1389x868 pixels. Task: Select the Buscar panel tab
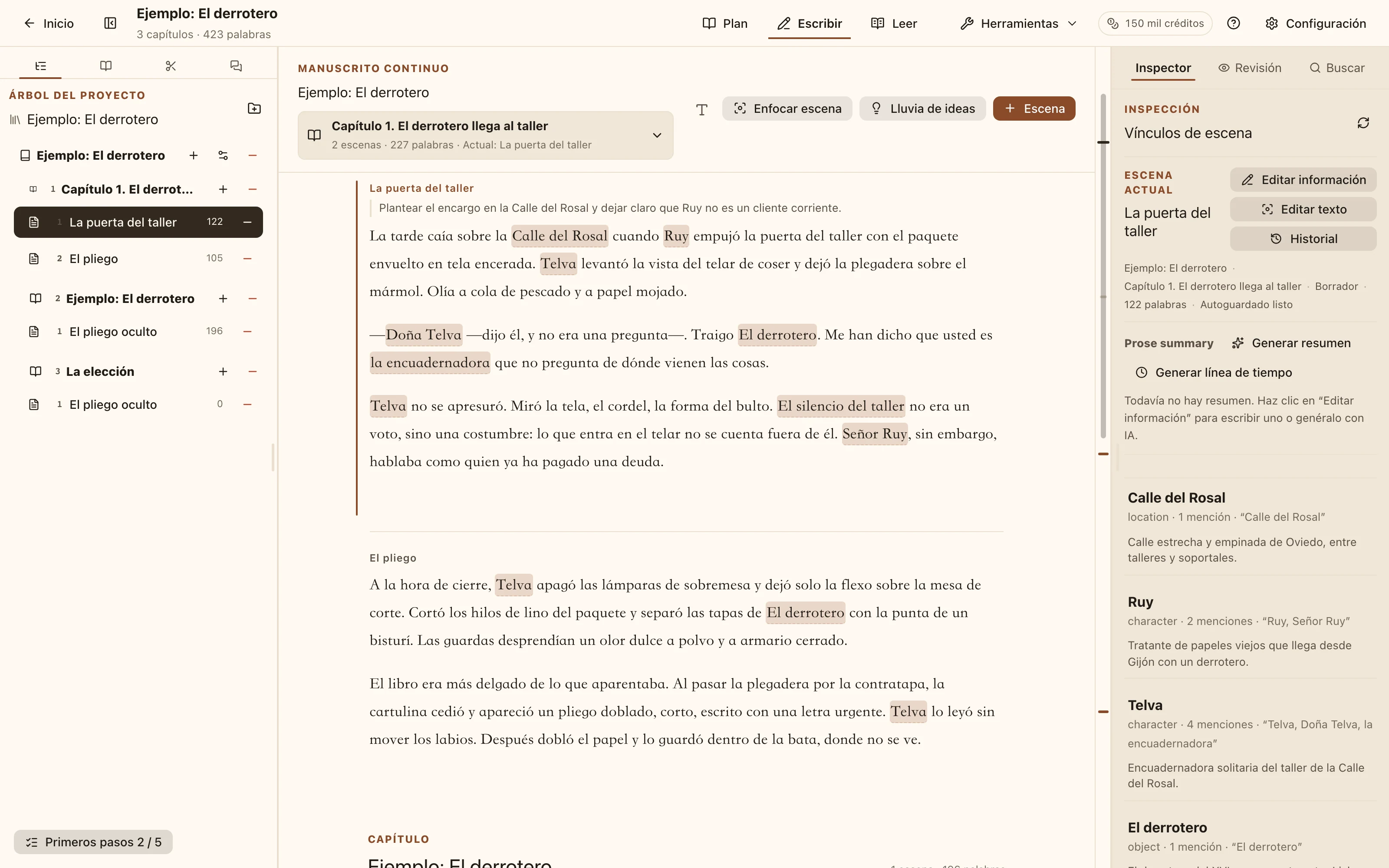[1337, 68]
